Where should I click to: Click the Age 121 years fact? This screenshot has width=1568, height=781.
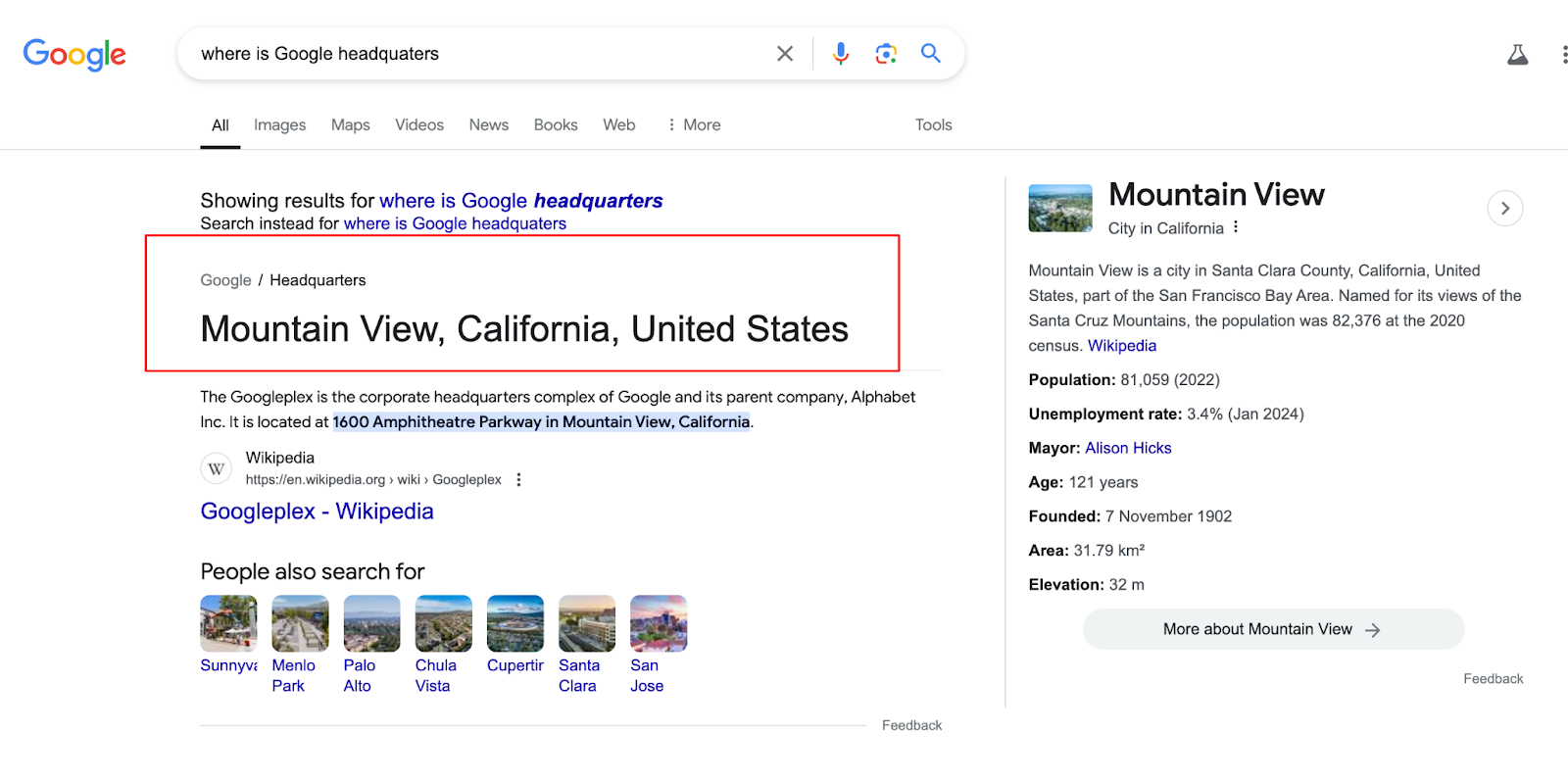tap(1083, 482)
